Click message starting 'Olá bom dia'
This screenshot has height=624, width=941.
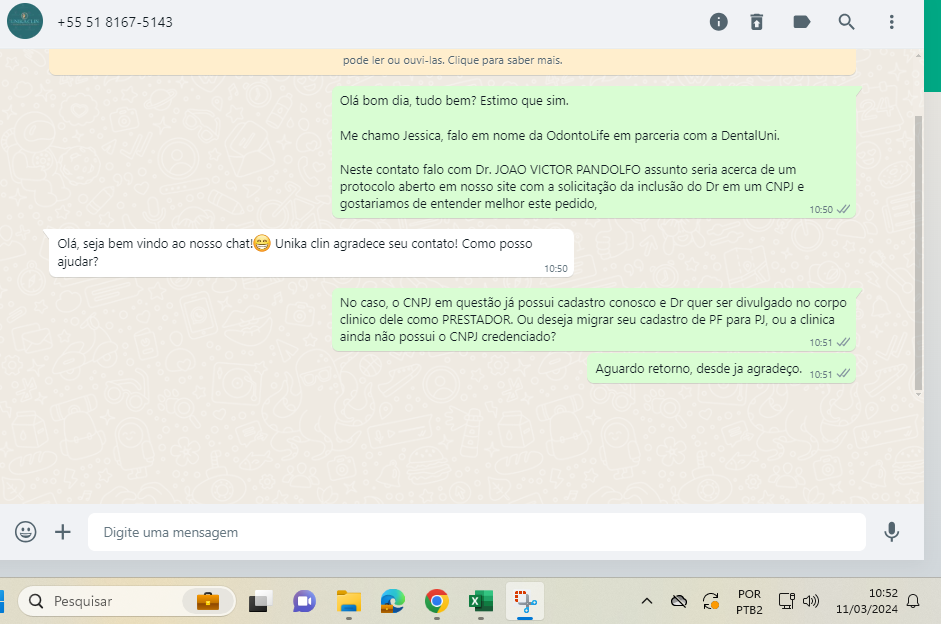pos(594,152)
